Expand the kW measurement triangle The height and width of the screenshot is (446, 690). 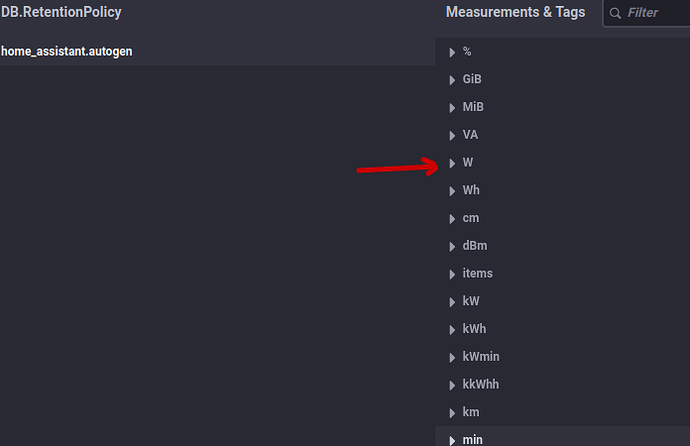coord(452,301)
